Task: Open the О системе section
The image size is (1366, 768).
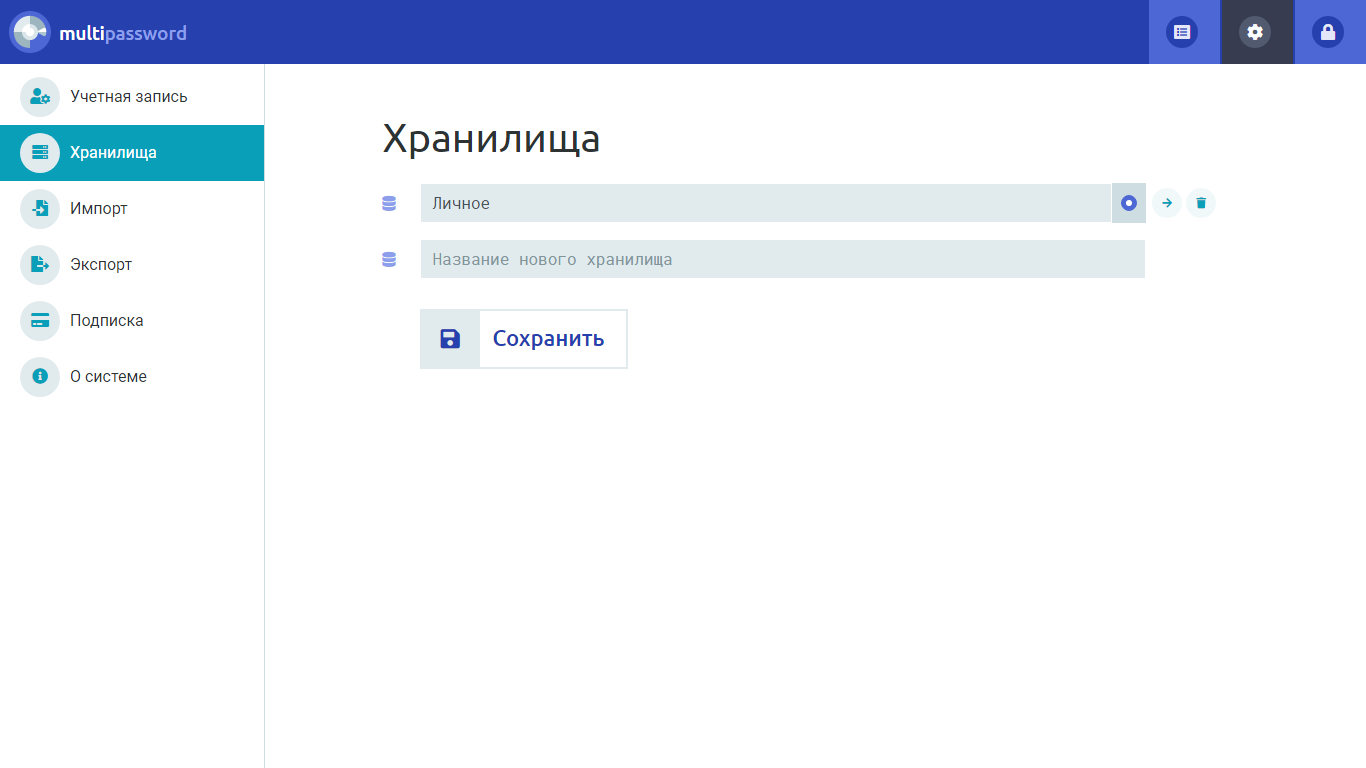Action: point(132,377)
